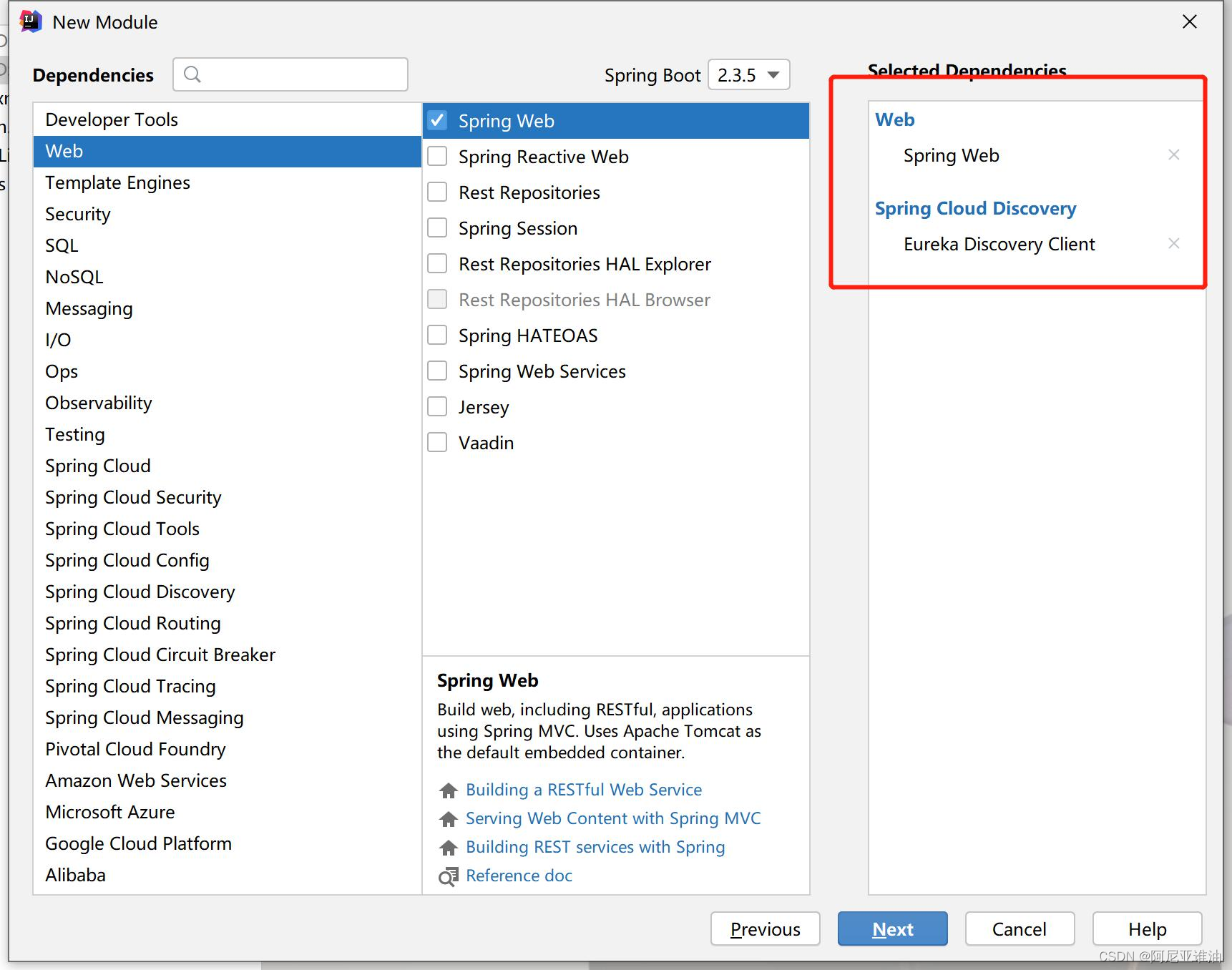Open Template Engines category
Screen dimensions: 1232x970
(x=227, y=182)
